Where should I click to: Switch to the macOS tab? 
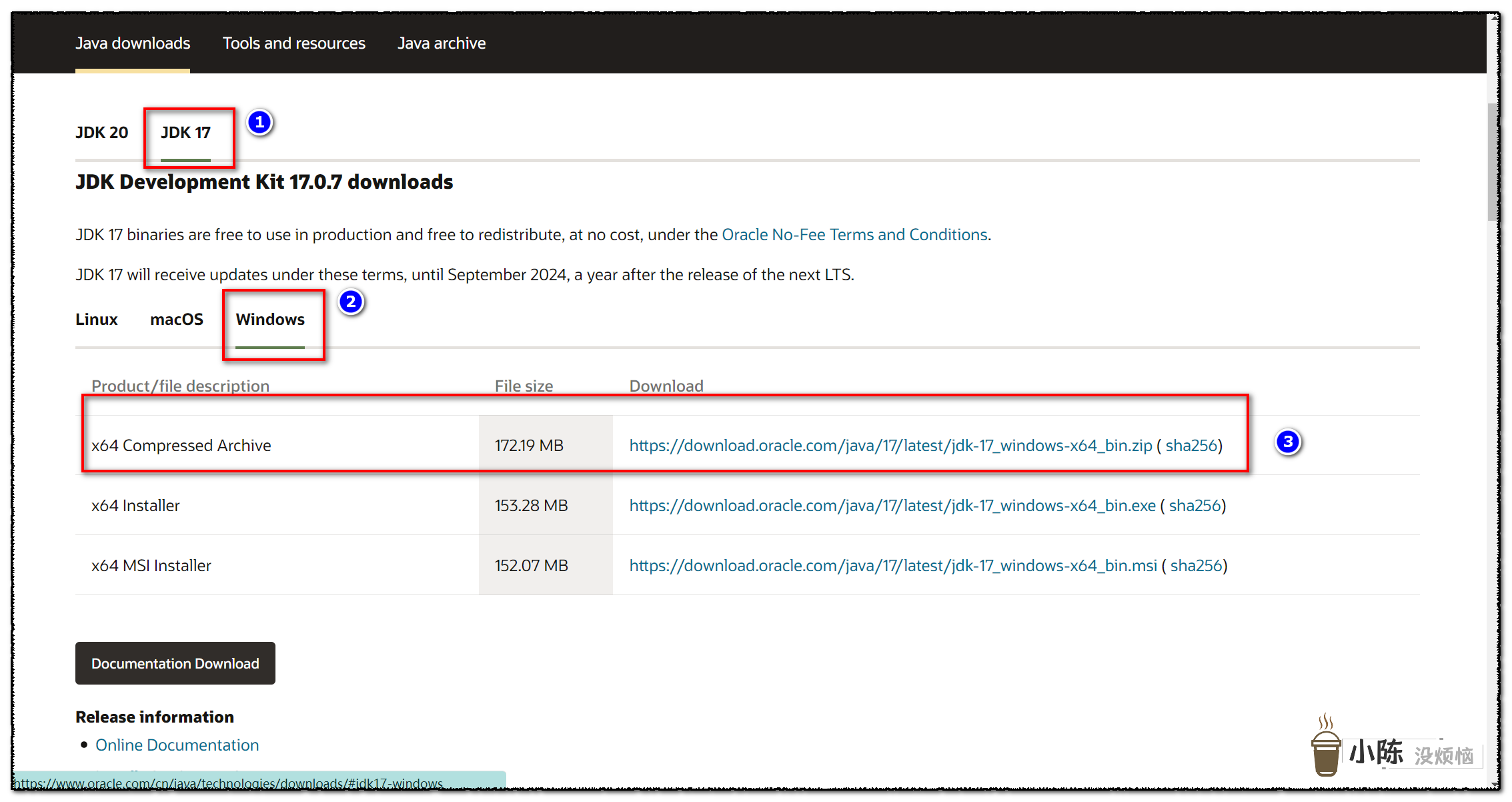tap(176, 320)
